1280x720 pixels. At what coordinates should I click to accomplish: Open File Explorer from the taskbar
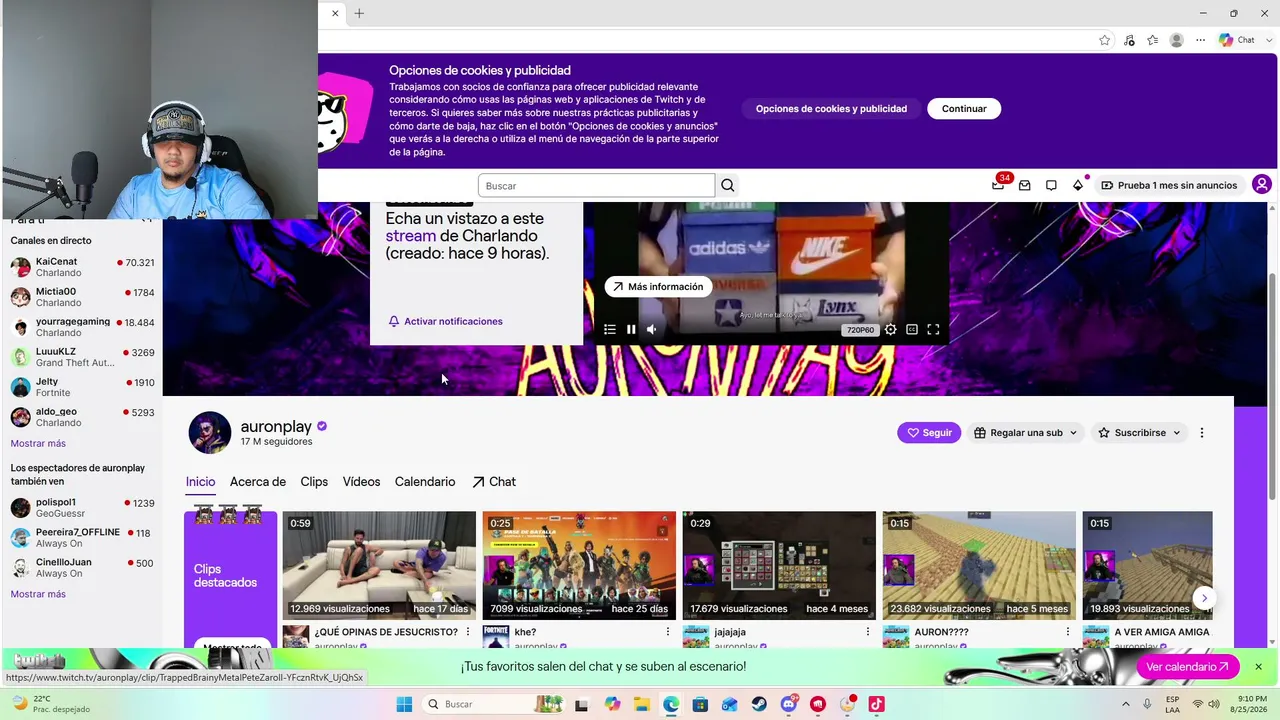tap(641, 704)
